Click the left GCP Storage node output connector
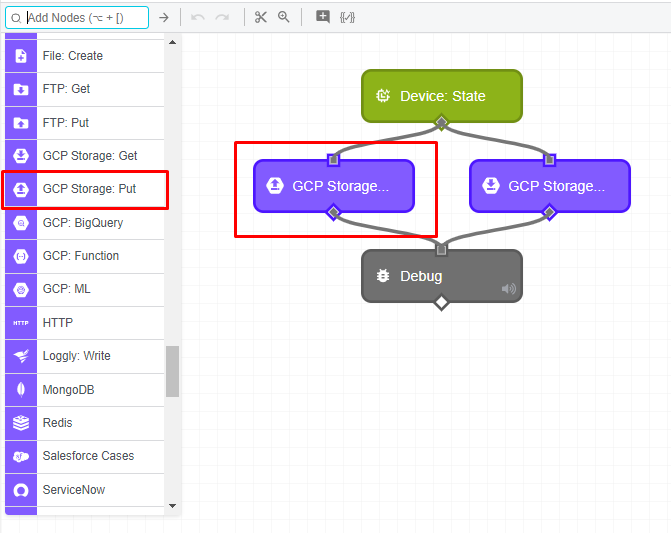The width and height of the screenshot is (671, 533). 333,213
